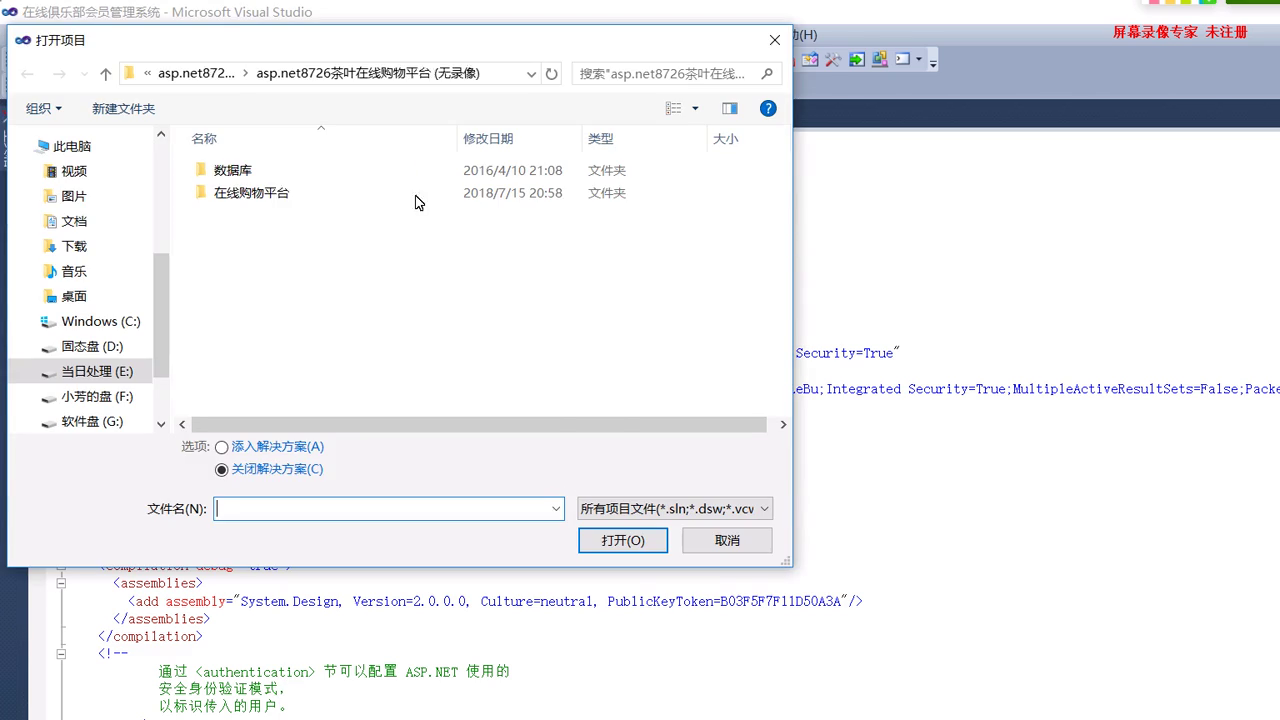Select the 软件盘 (G:) drive
Viewport: 1280px width, 720px height.
coord(92,421)
